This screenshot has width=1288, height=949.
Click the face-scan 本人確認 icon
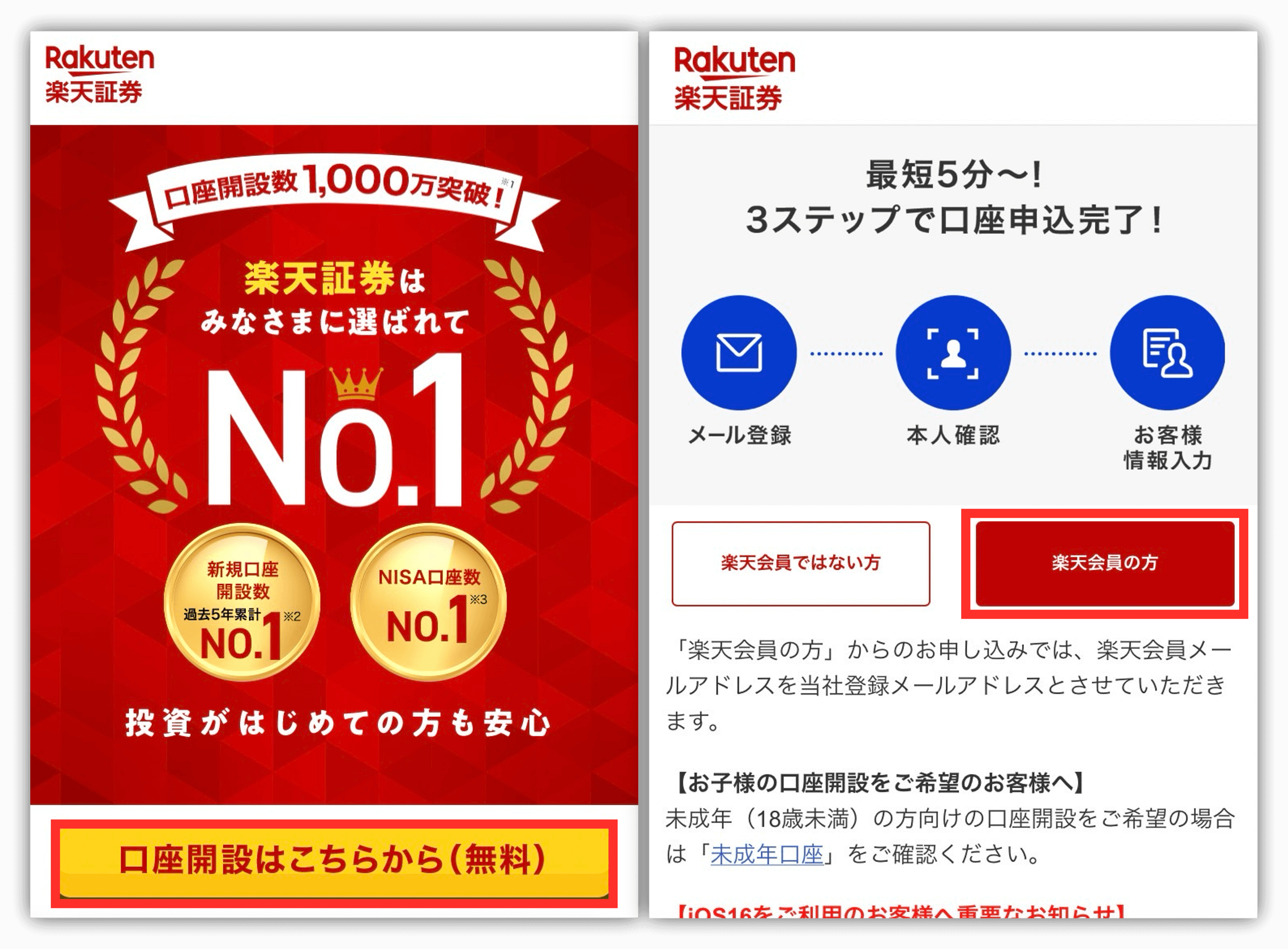click(953, 352)
